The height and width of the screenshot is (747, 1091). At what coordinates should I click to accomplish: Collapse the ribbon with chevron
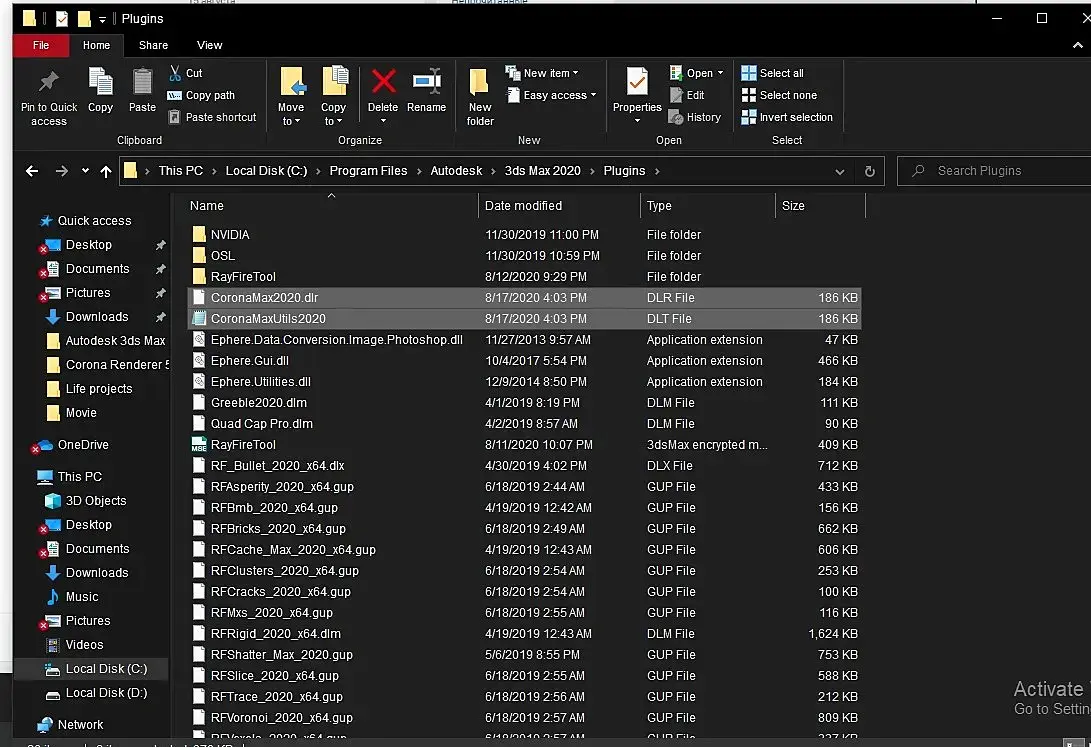pyautogui.click(x=1078, y=45)
